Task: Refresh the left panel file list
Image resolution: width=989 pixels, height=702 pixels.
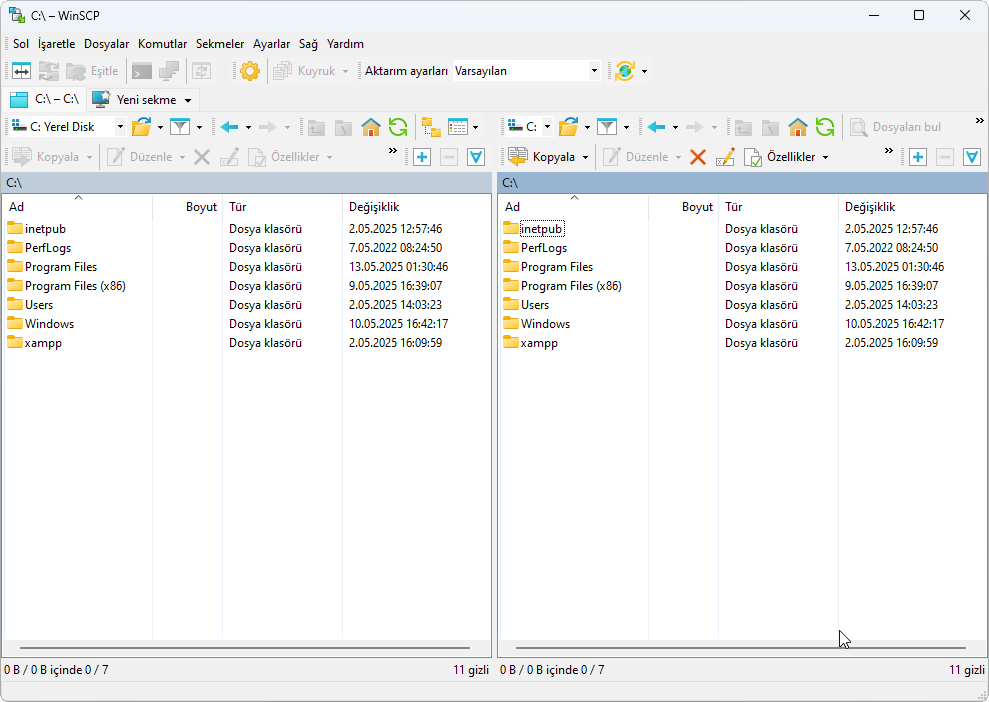Action: (x=398, y=127)
